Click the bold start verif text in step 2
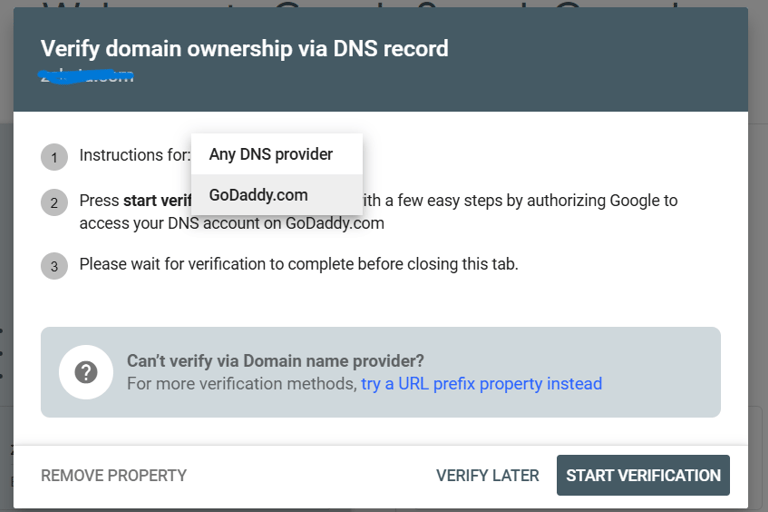 (x=157, y=200)
